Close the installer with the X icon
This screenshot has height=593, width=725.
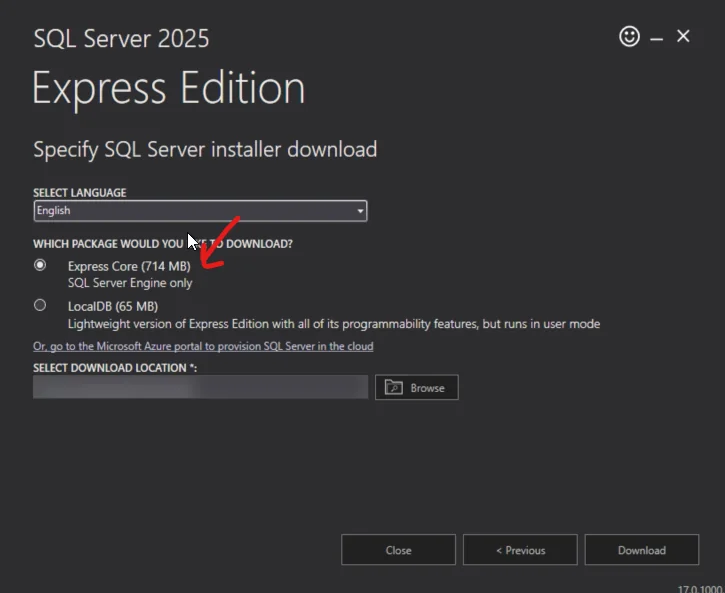683,36
